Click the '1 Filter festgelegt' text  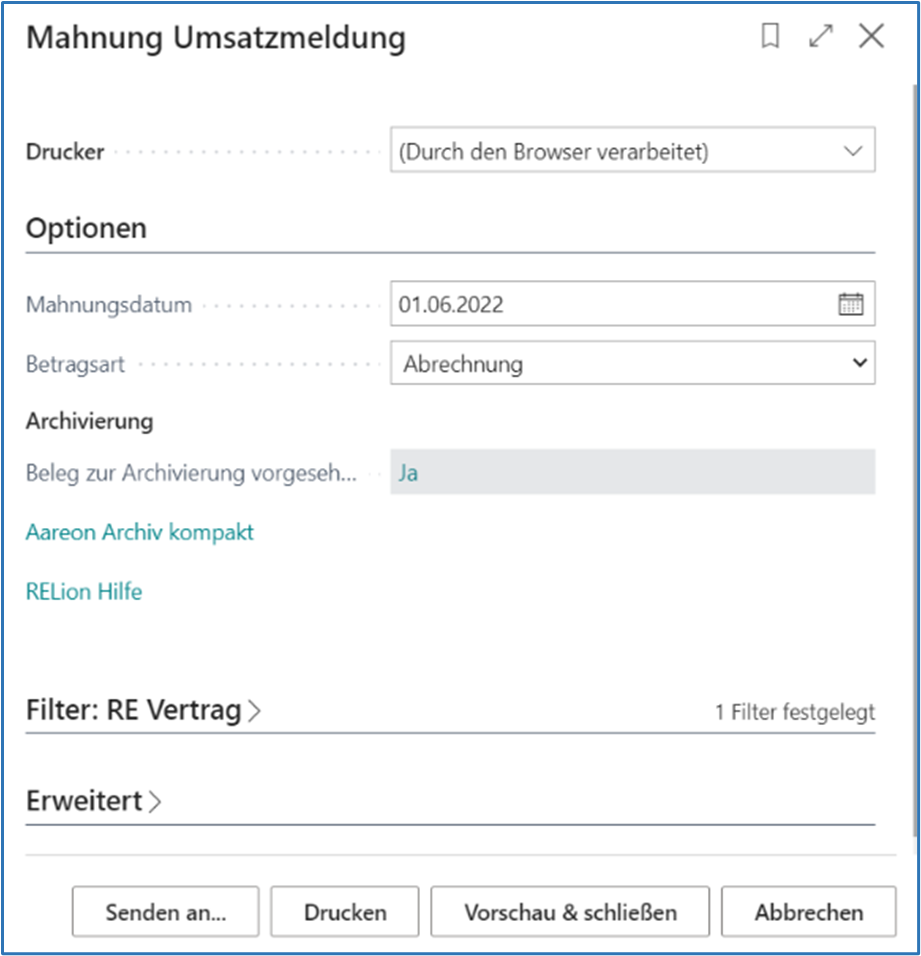(x=795, y=712)
